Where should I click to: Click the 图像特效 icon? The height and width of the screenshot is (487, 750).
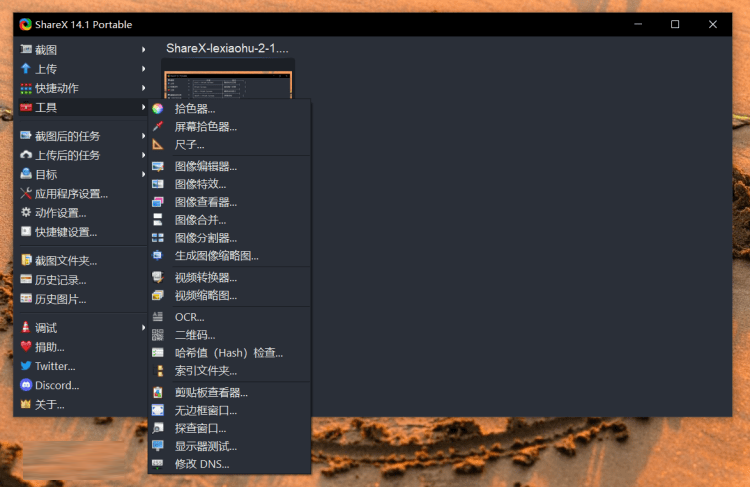157,184
